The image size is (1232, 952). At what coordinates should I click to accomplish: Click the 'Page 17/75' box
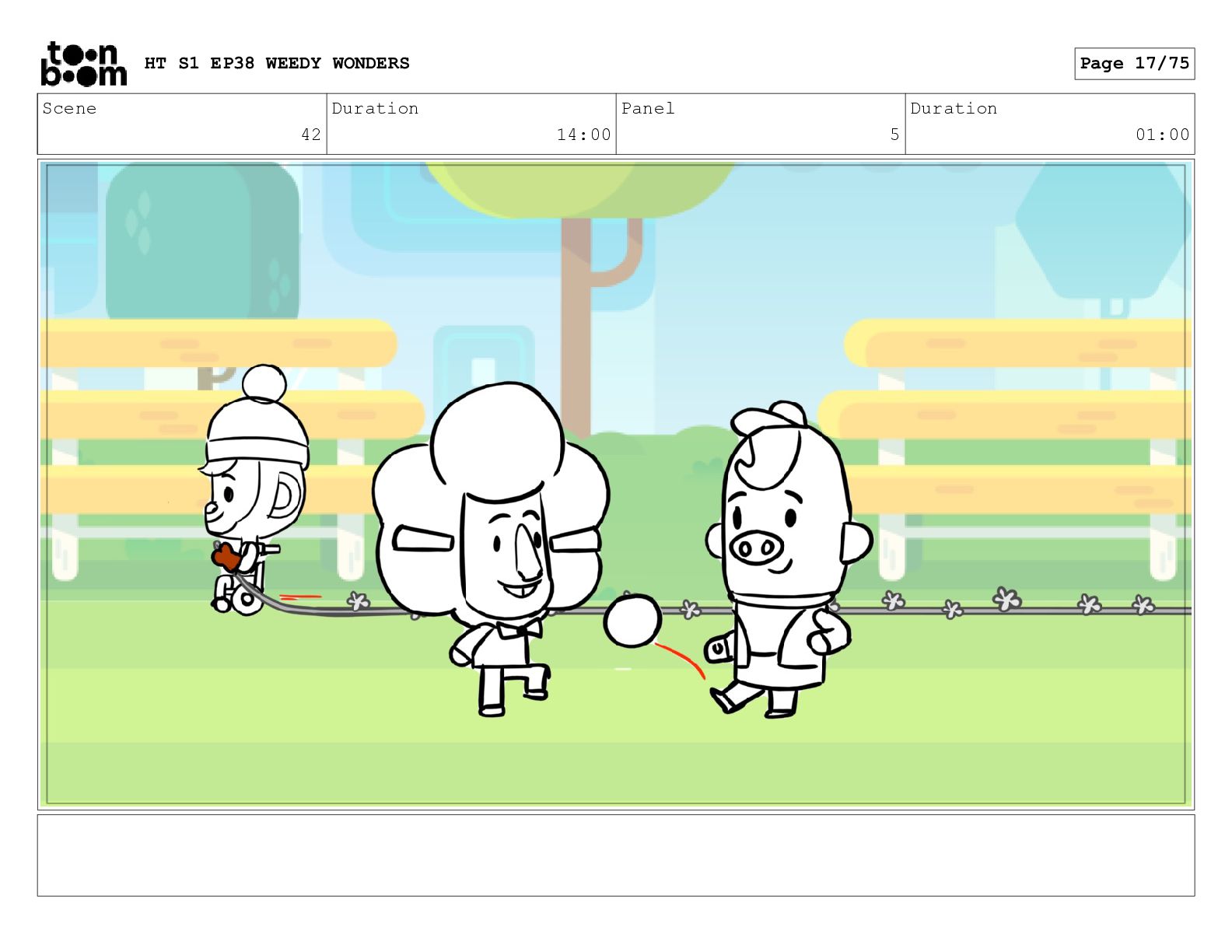[x=1134, y=63]
